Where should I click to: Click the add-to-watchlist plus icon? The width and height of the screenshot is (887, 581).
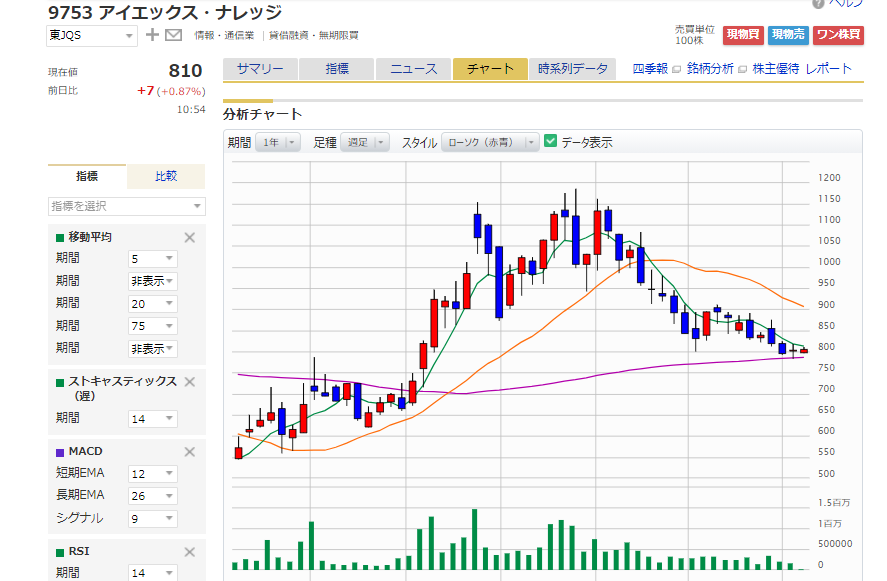[152, 34]
